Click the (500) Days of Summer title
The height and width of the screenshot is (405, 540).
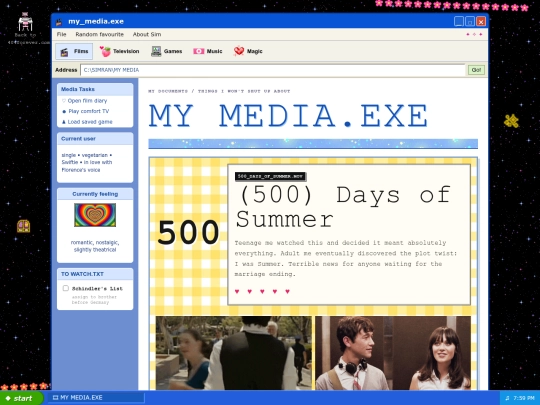[x=344, y=207]
